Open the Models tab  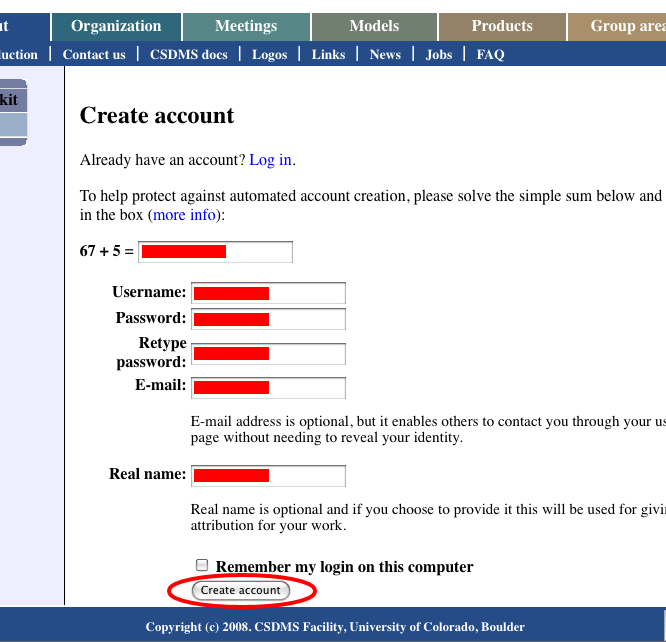click(374, 26)
